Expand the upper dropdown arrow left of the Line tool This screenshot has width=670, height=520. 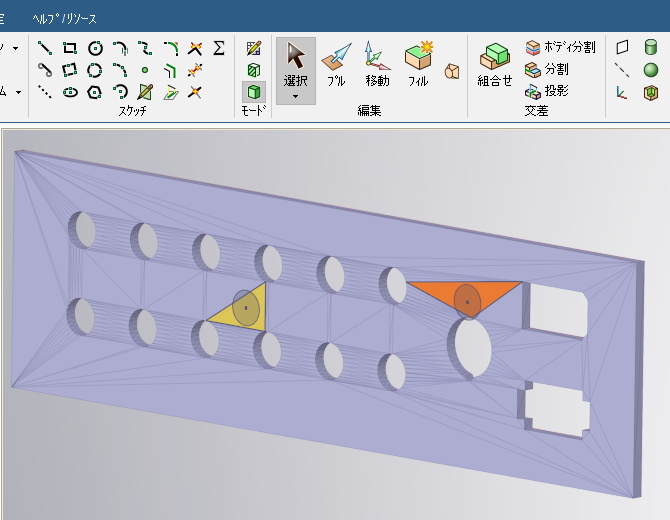click(x=15, y=48)
